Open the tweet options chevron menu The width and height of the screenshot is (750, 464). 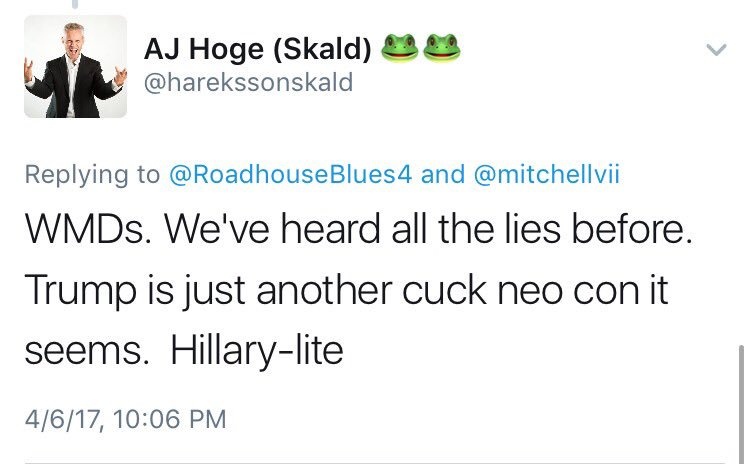tap(717, 49)
